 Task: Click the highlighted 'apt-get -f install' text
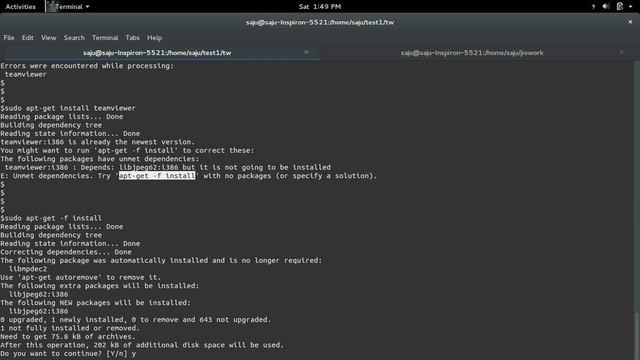157,176
